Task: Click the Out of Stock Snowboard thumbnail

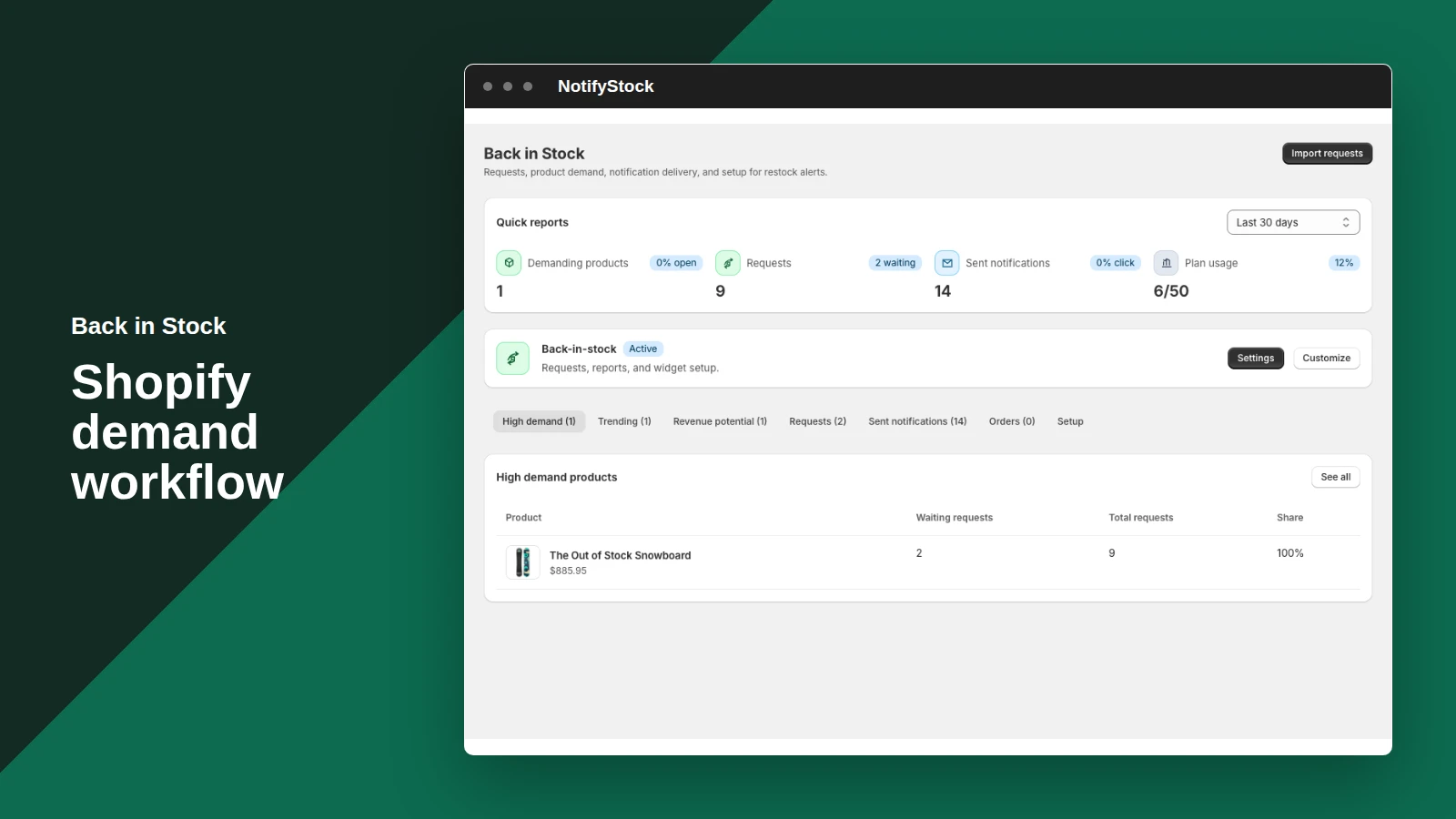Action: [x=522, y=562]
